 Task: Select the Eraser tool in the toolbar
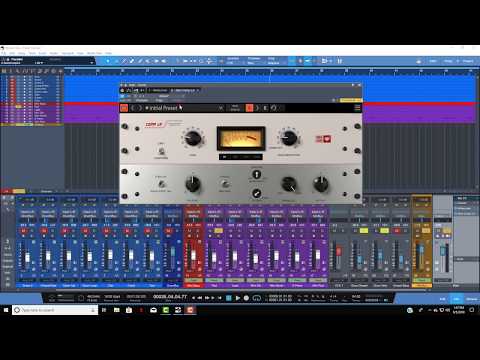(x=132, y=61)
